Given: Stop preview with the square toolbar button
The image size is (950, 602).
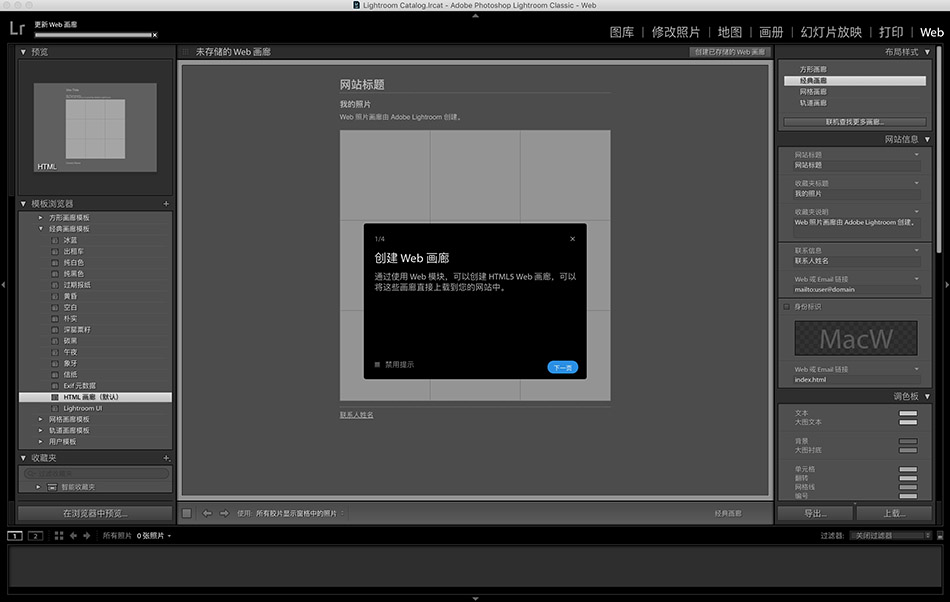Looking at the screenshot, I should 187,513.
